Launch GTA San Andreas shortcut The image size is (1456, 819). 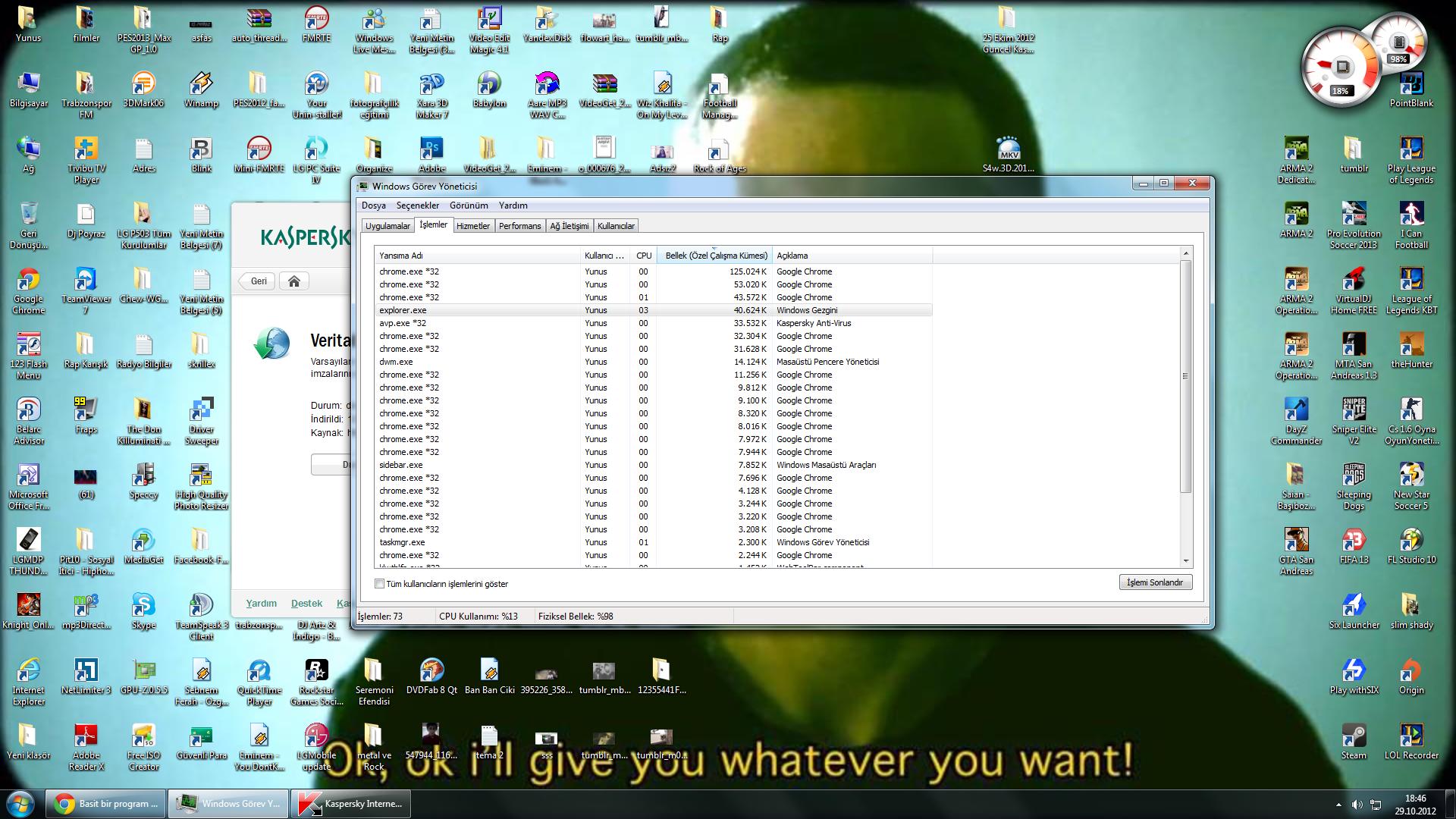point(1296,551)
